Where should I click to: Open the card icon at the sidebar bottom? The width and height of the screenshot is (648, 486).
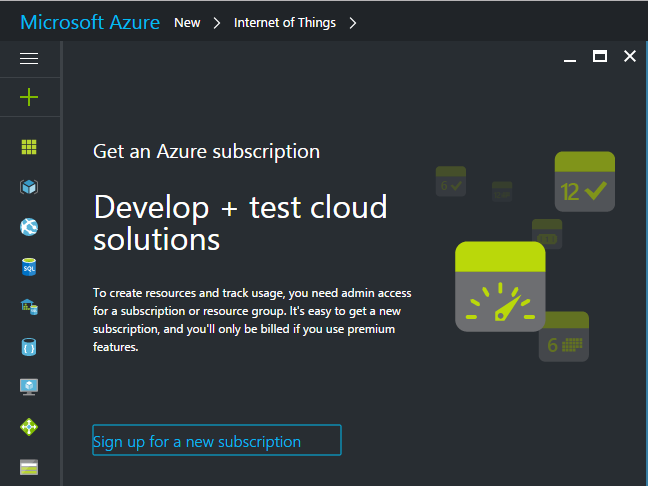pos(29,467)
